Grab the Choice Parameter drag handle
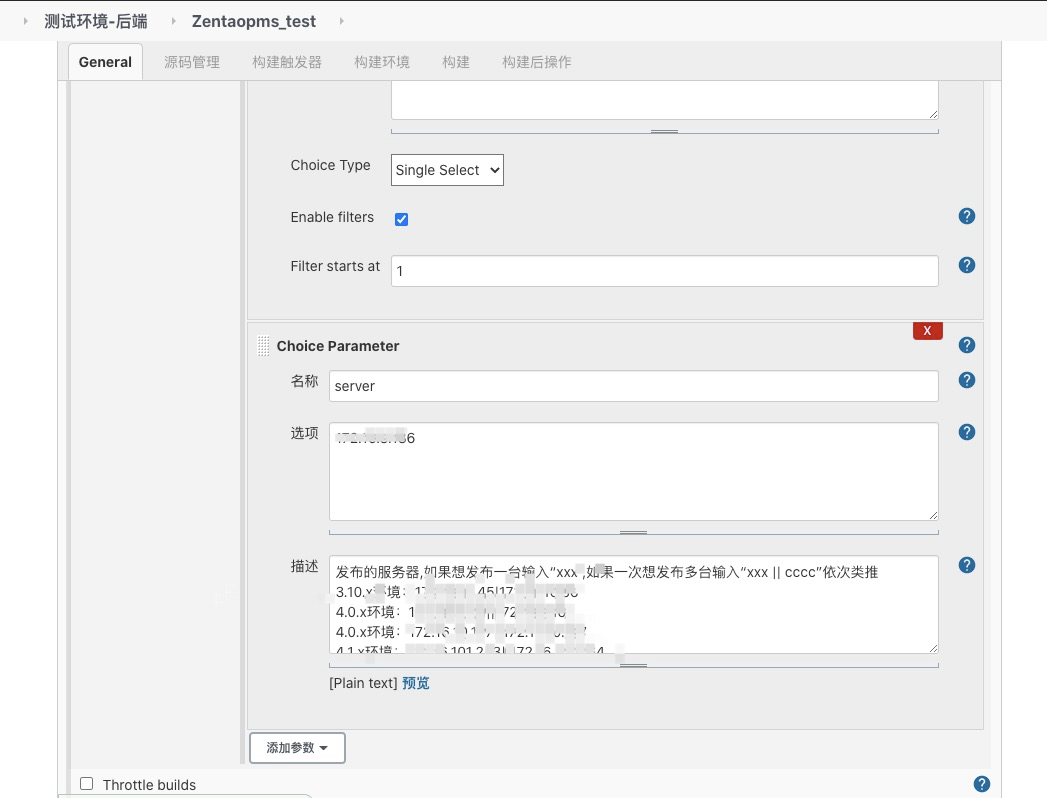 (x=263, y=346)
